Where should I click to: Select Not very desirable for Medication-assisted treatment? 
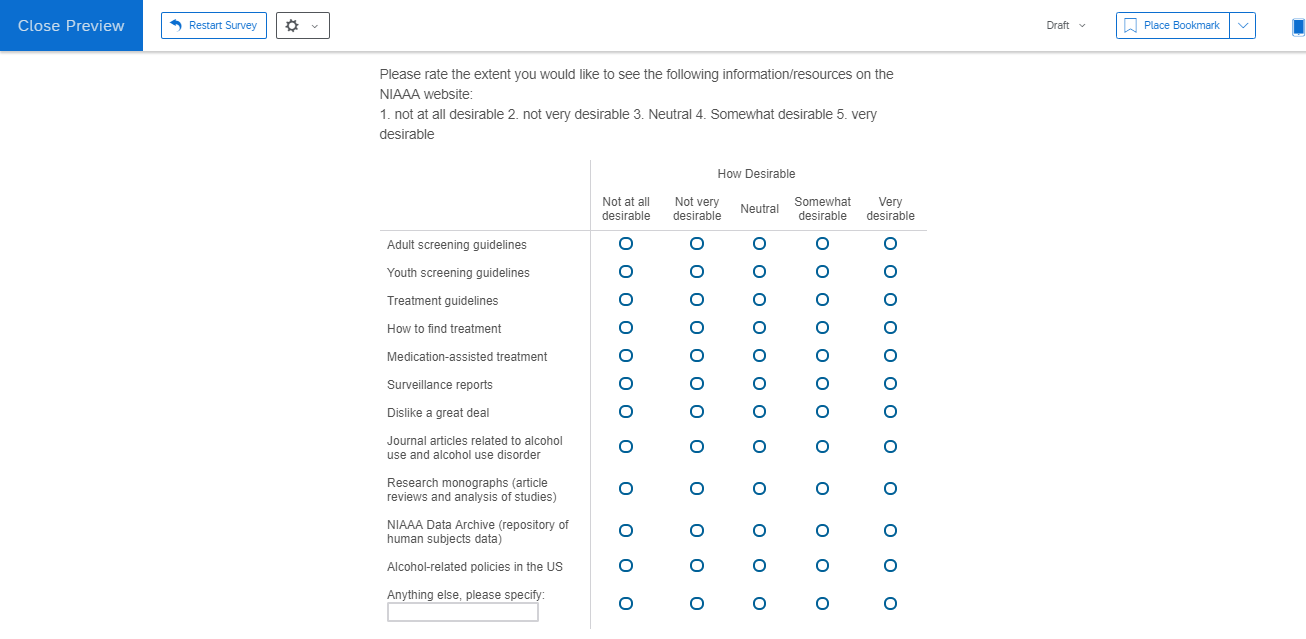[697, 356]
